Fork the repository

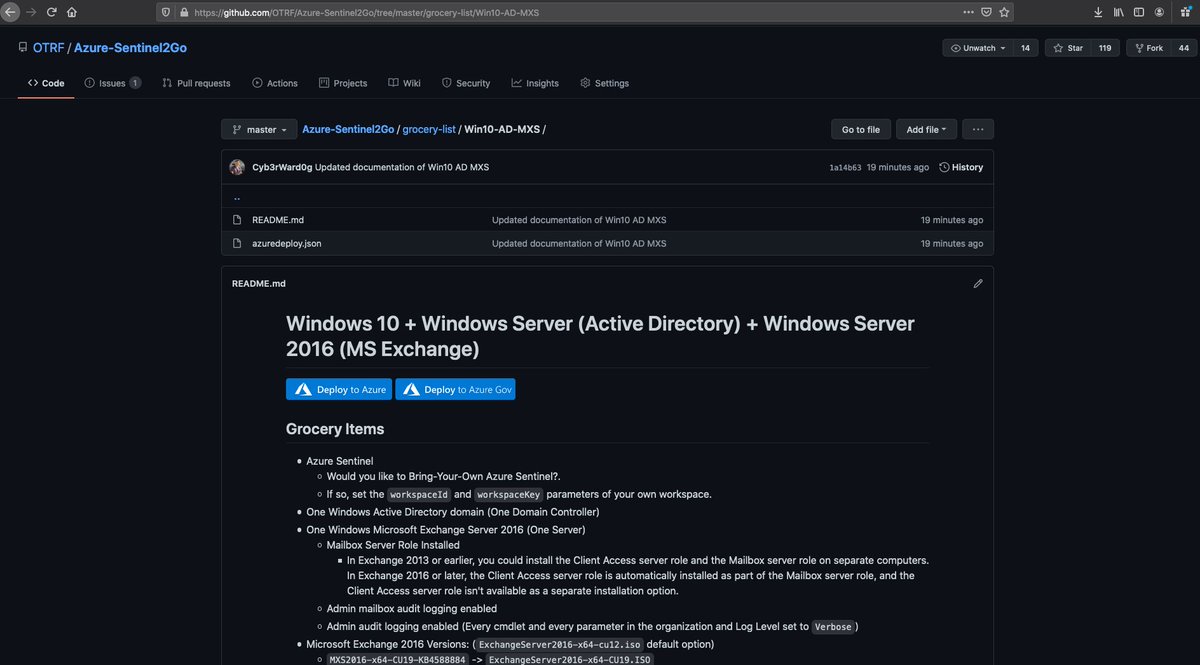(x=1148, y=48)
